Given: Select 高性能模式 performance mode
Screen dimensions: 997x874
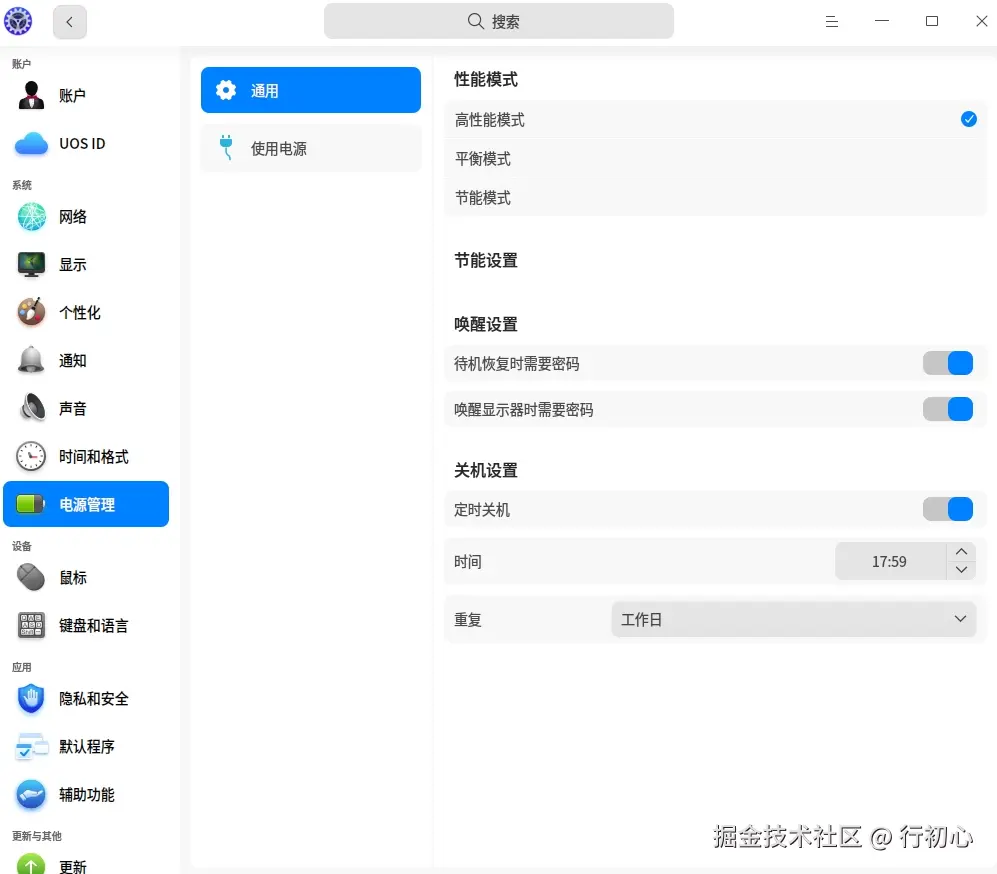Looking at the screenshot, I should (715, 119).
